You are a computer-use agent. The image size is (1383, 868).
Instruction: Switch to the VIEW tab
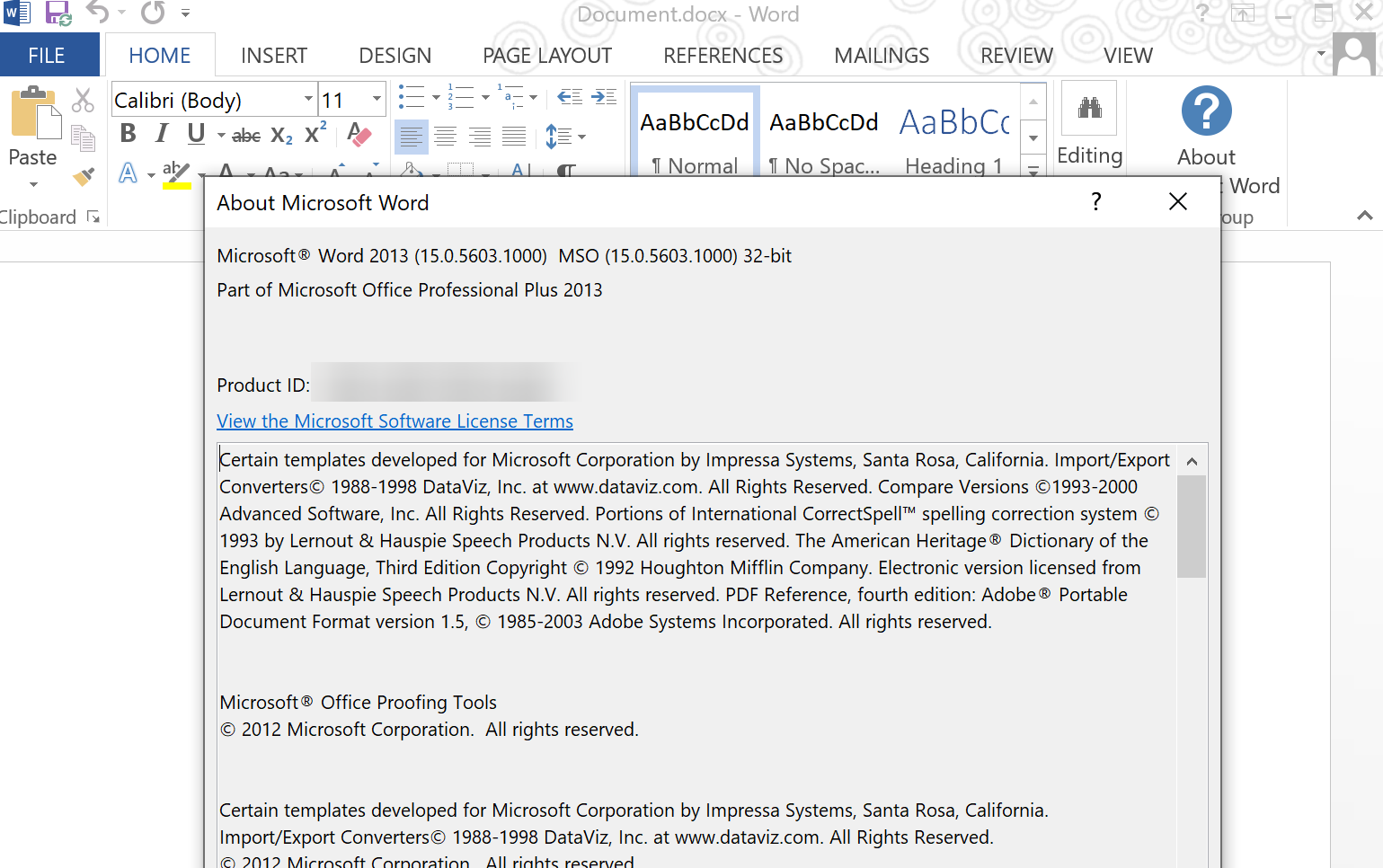(x=1128, y=56)
